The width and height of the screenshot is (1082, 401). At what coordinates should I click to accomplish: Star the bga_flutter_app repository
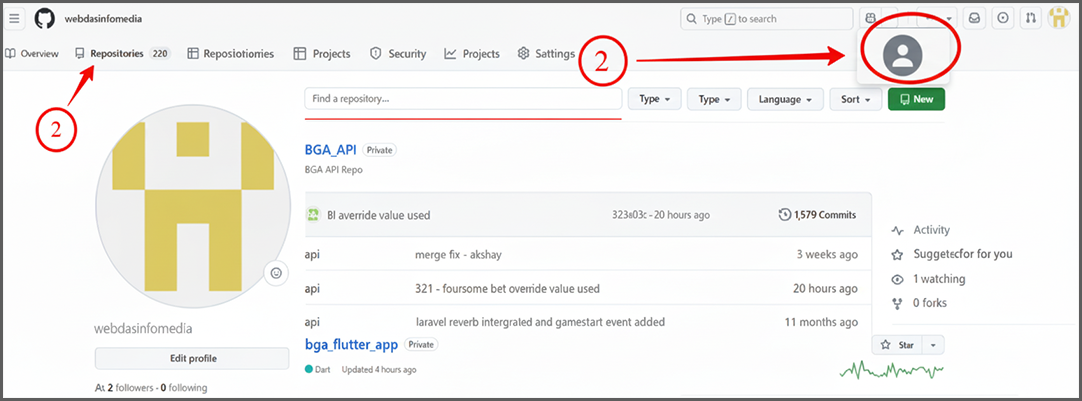898,345
